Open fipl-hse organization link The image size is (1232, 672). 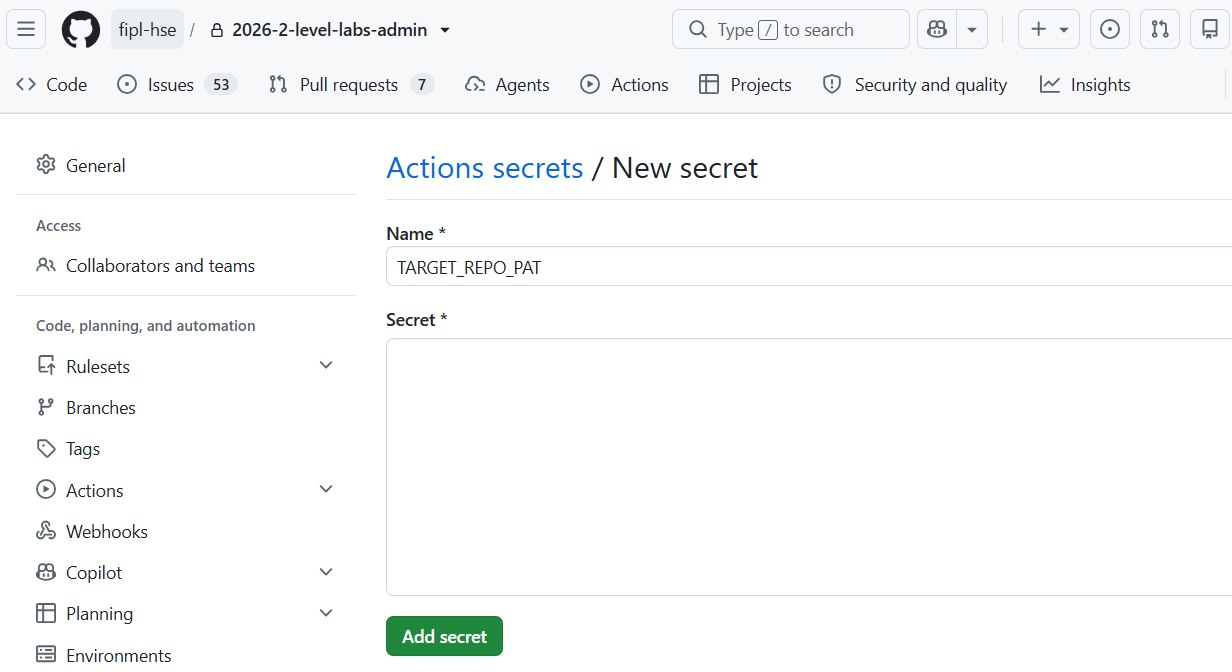point(147,30)
